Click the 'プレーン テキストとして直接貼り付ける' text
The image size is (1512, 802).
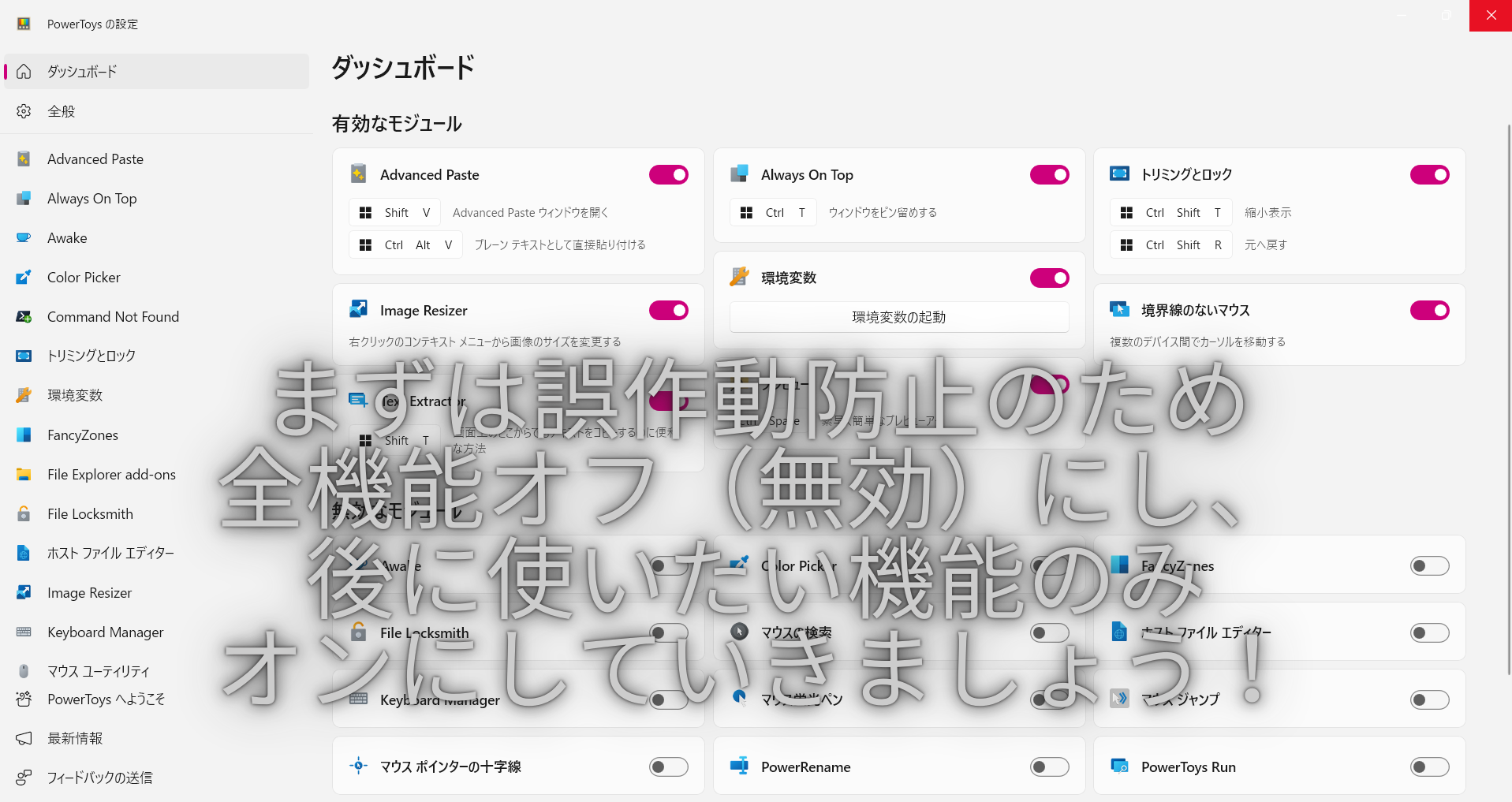(x=560, y=245)
